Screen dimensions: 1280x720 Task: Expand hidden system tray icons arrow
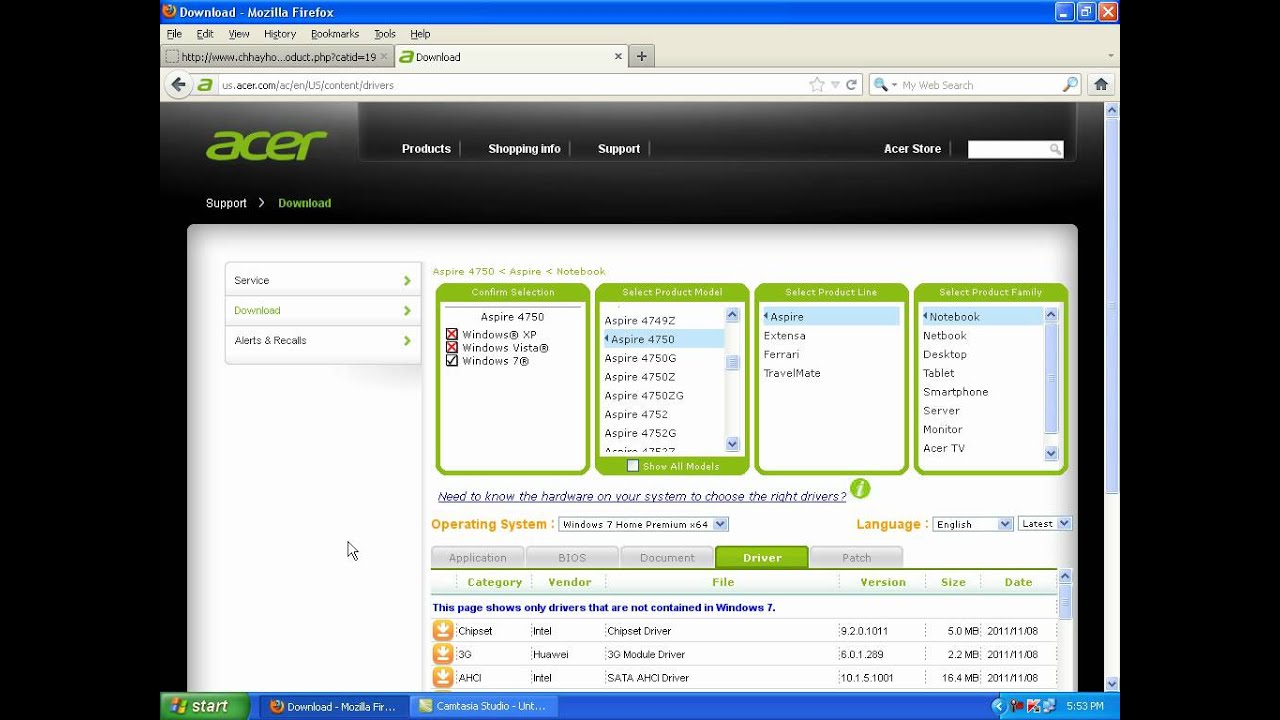click(997, 706)
